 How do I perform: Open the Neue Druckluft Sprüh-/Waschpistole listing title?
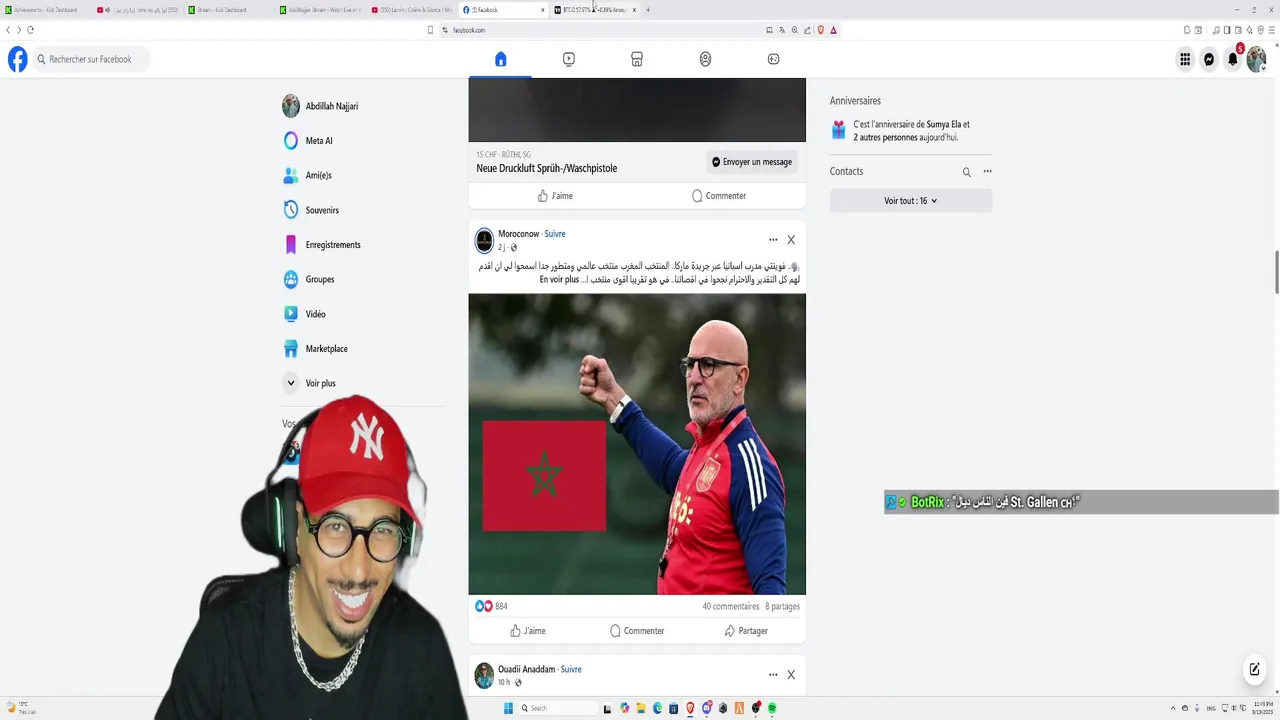click(x=547, y=168)
